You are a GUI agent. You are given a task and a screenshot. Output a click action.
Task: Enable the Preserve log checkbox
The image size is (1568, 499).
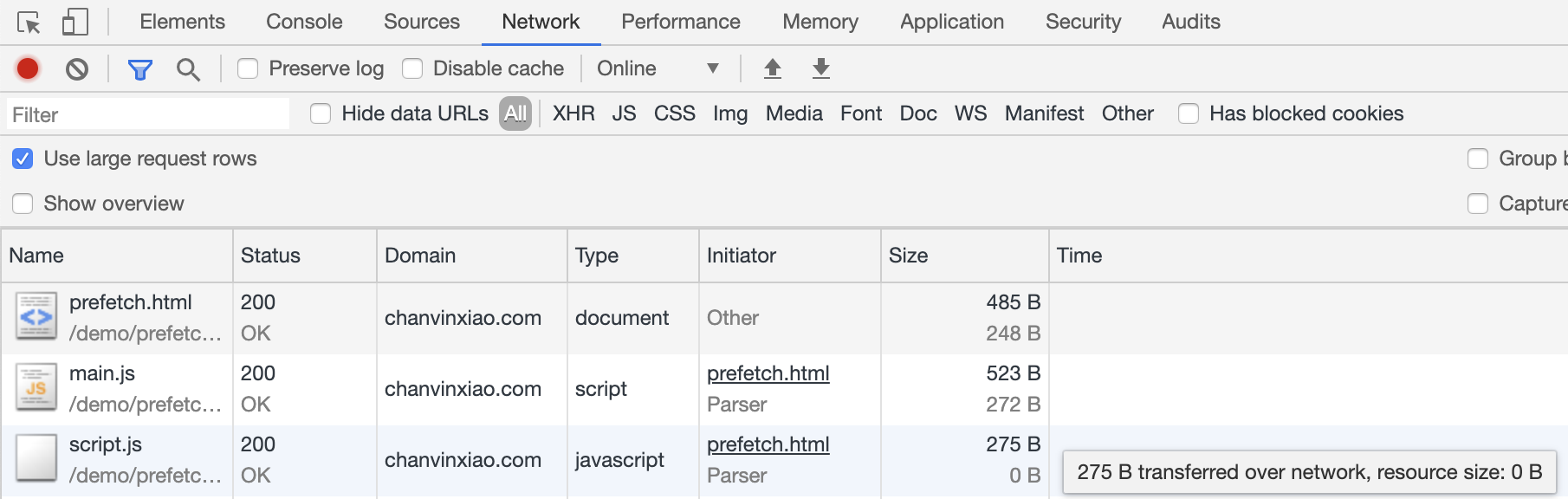coord(249,68)
